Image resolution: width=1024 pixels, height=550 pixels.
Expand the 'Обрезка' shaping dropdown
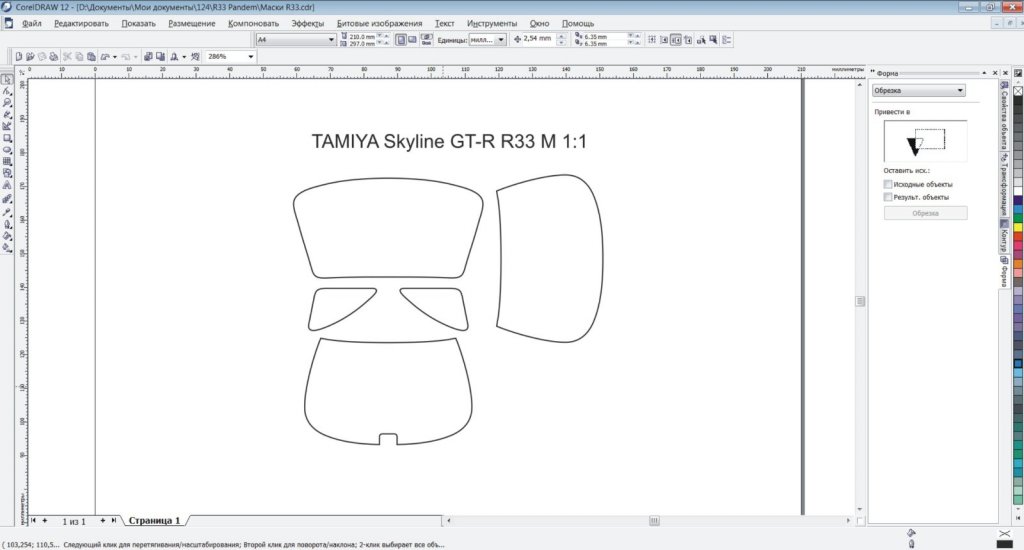click(x=960, y=90)
